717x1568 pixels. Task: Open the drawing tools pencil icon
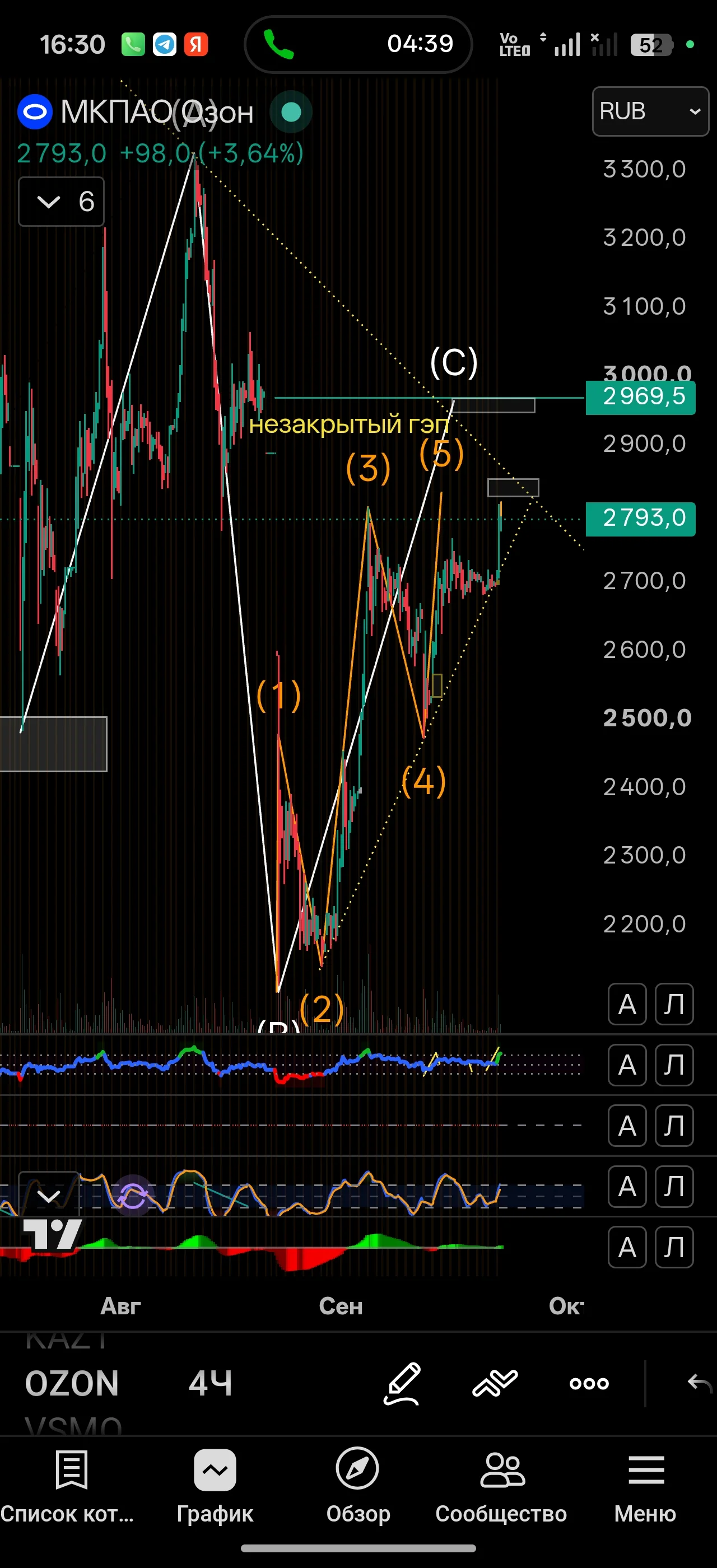(402, 1383)
